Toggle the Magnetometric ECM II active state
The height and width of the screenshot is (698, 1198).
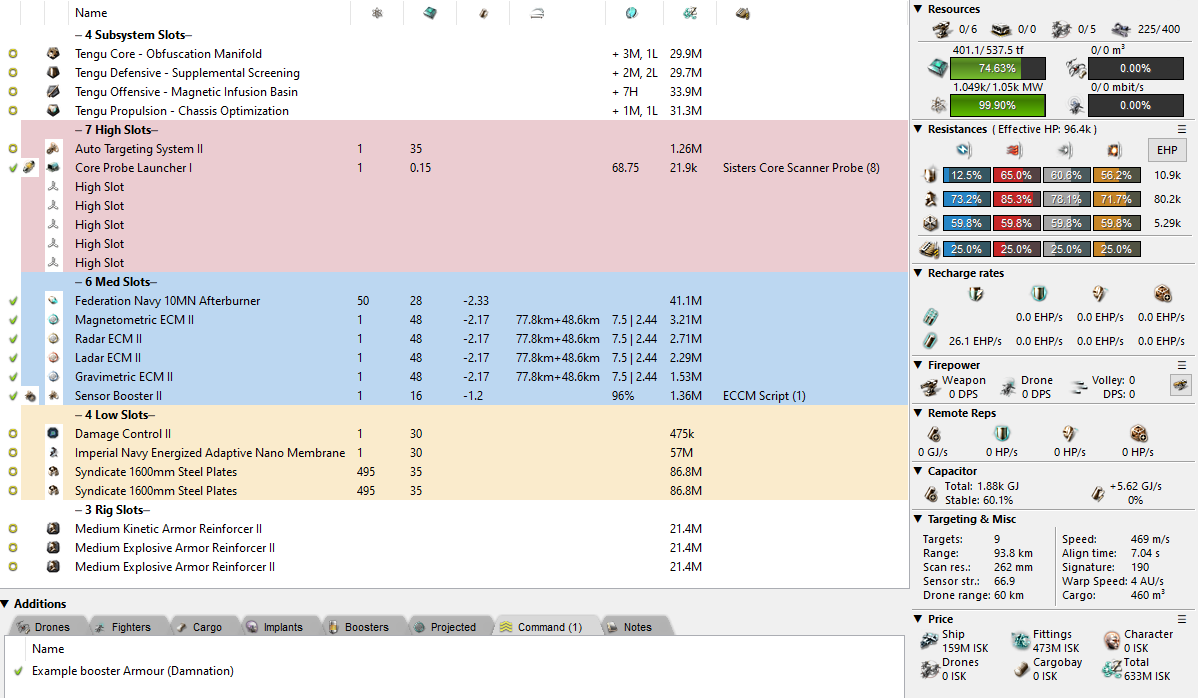click(12, 320)
